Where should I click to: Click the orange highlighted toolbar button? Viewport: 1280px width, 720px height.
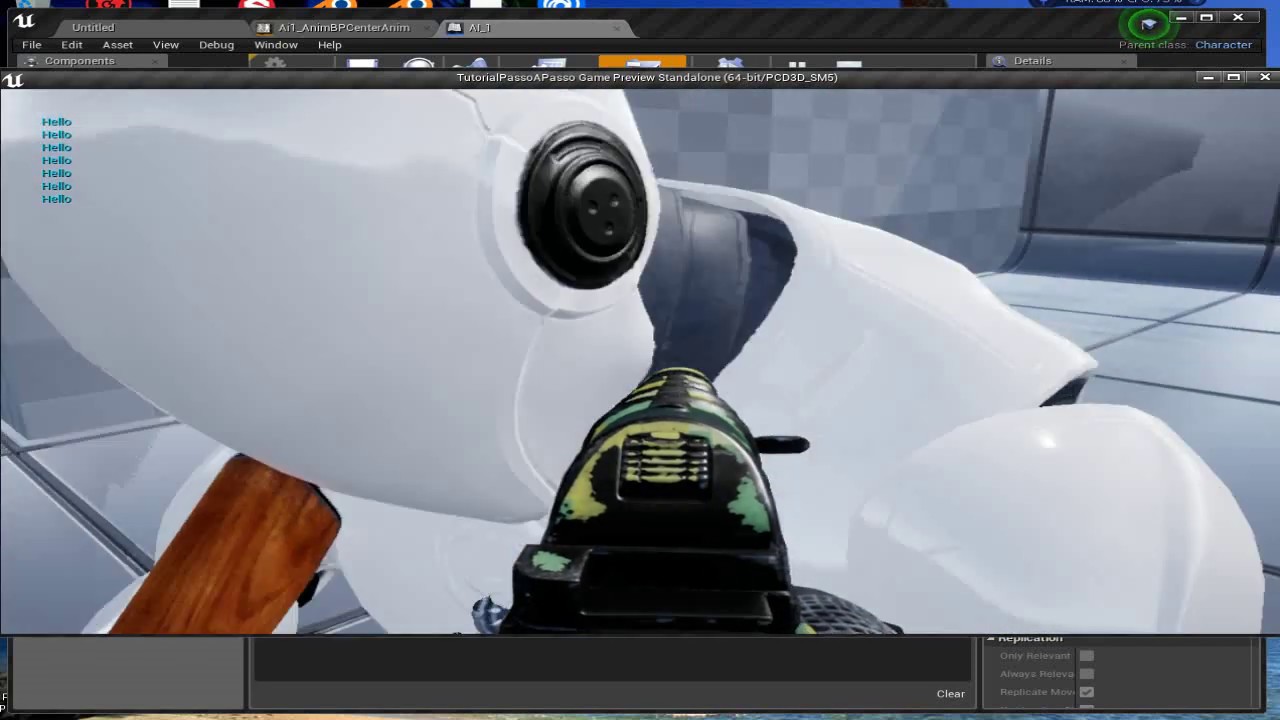pyautogui.click(x=642, y=63)
